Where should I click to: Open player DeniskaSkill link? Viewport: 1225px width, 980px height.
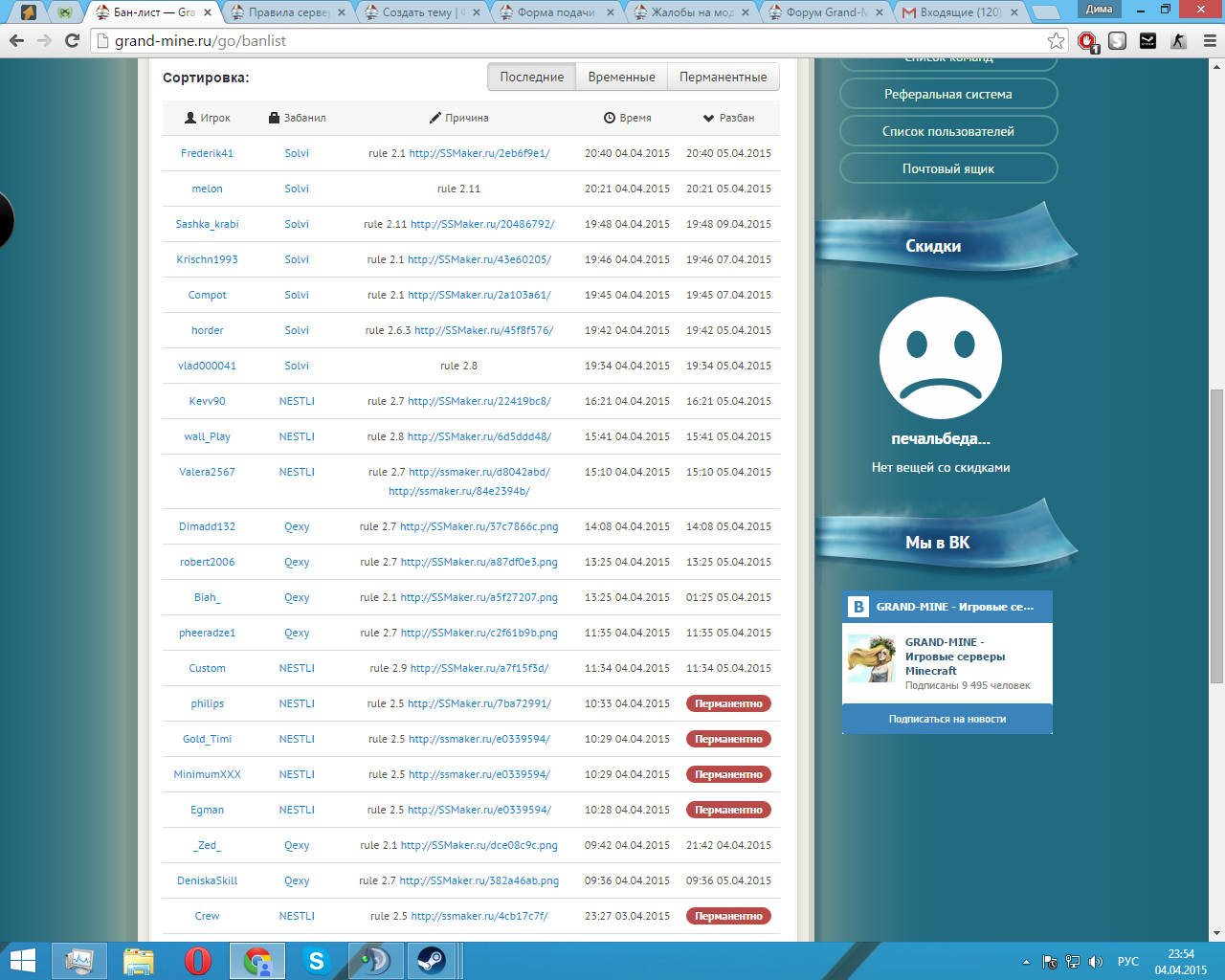pos(207,880)
